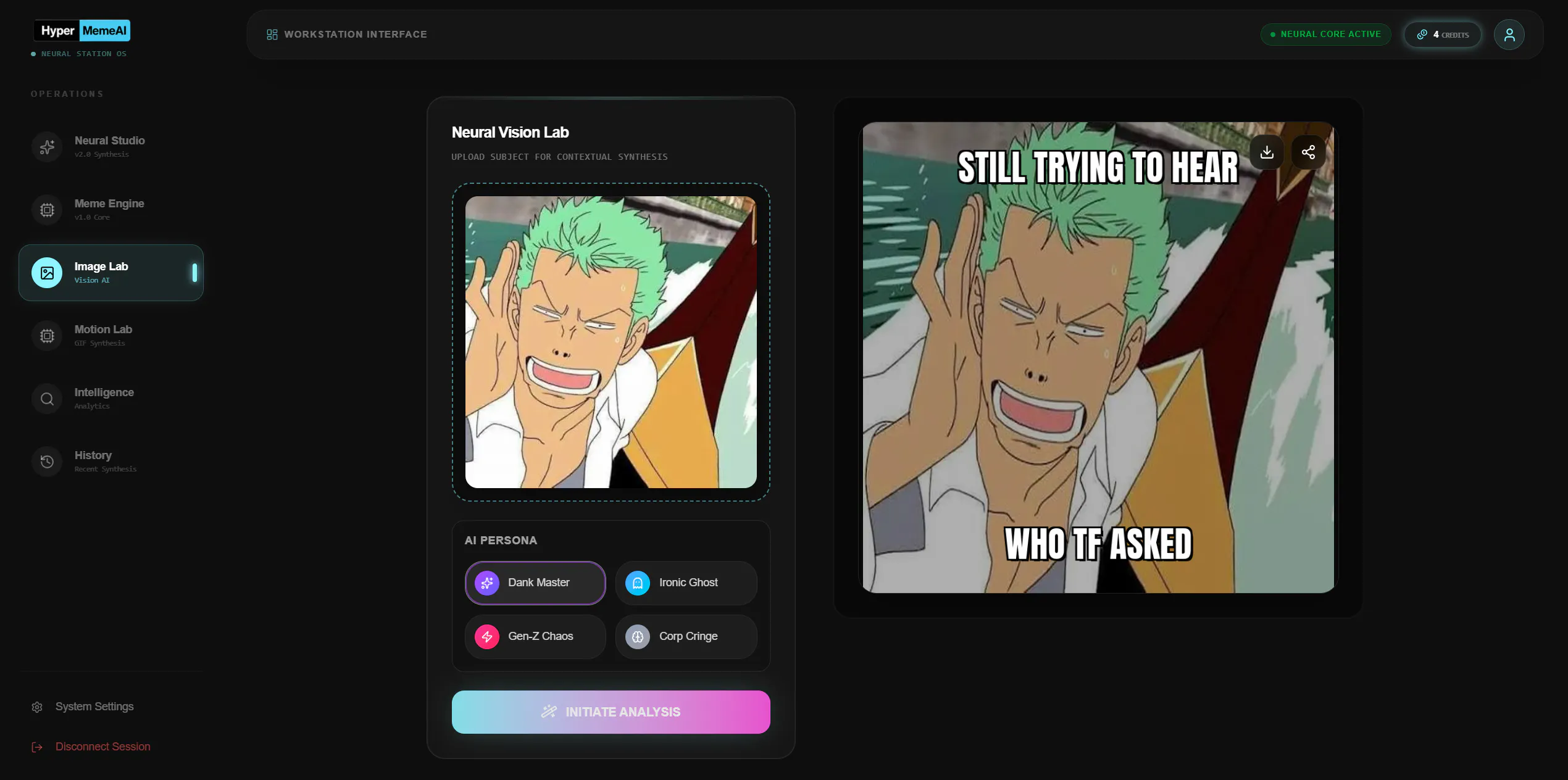Open Motion Lab GIF Synthesis
The width and height of the screenshot is (1568, 780).
(111, 336)
